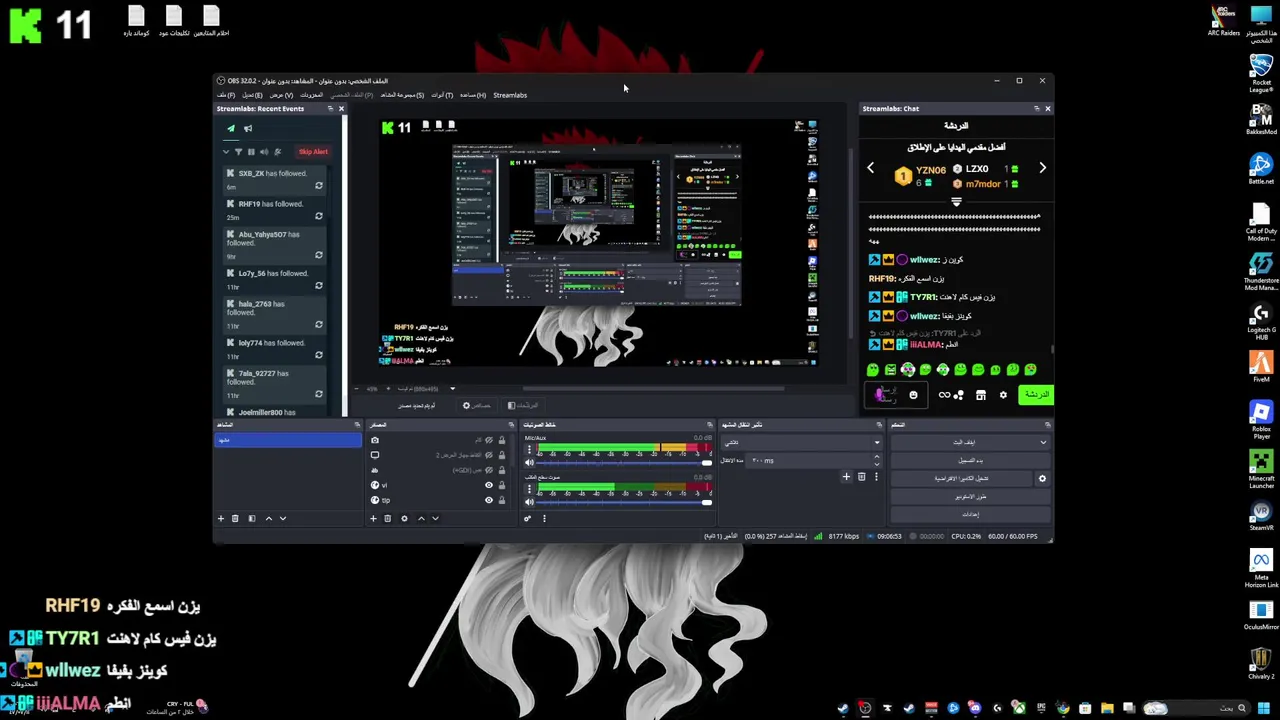Show the hidden camera source

click(x=489, y=440)
